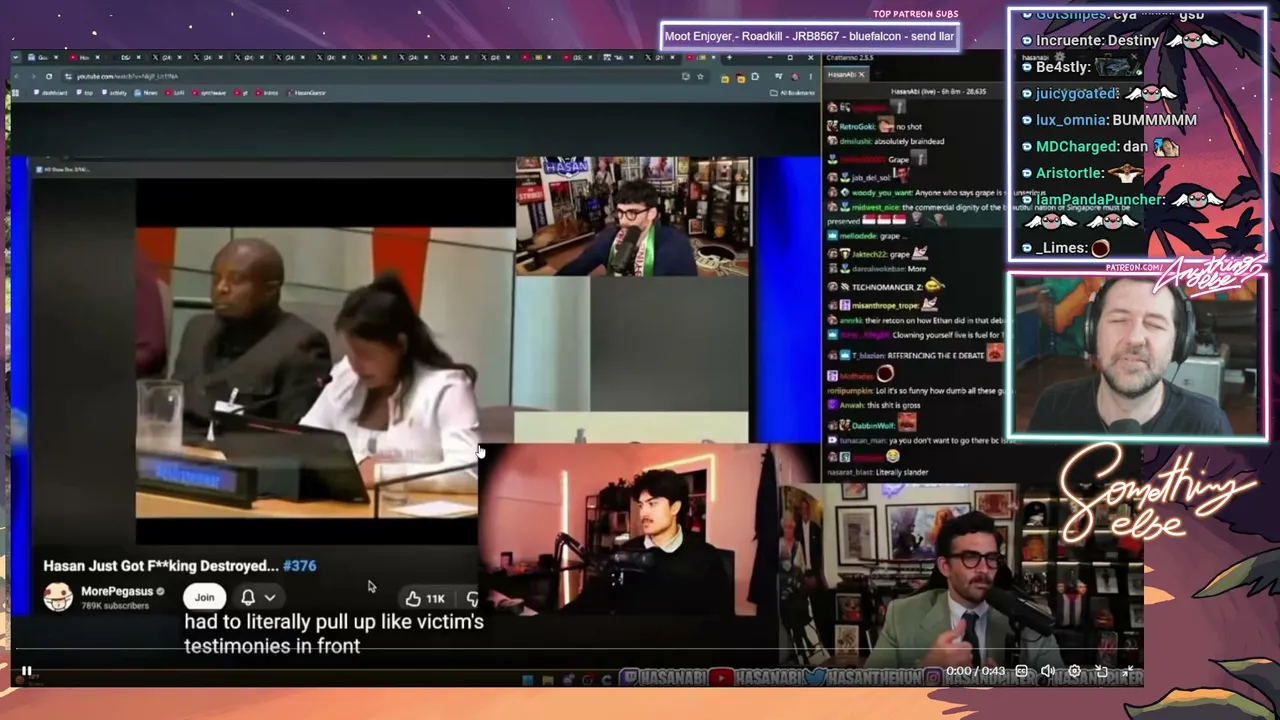The width and height of the screenshot is (1280, 720).
Task: Mute the player's volume speaker icon
Action: point(1047,671)
